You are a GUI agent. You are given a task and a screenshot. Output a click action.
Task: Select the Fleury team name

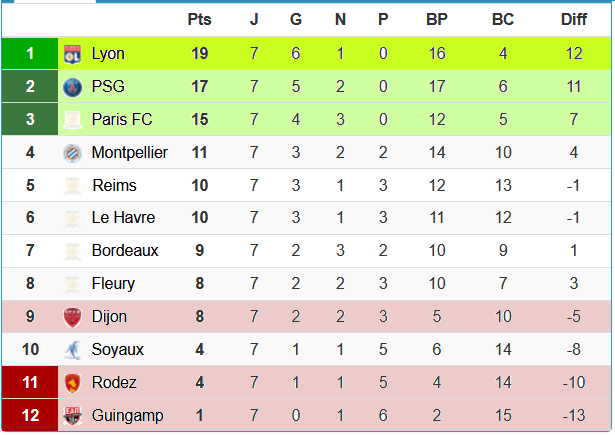point(113,284)
